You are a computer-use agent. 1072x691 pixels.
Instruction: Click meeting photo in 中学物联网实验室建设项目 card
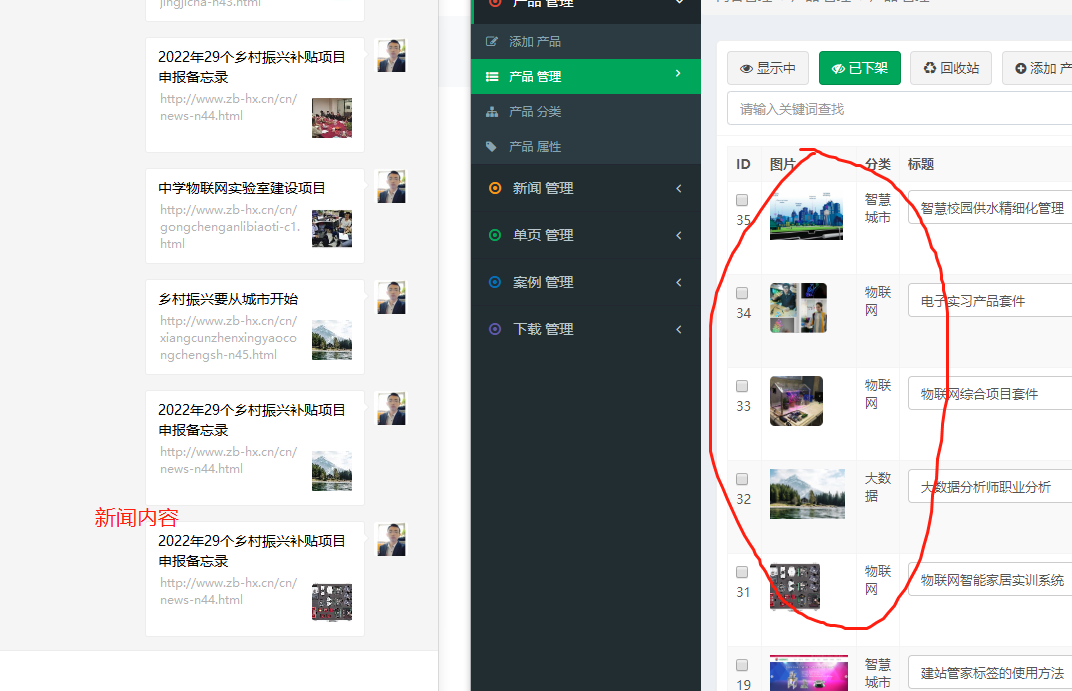click(332, 228)
